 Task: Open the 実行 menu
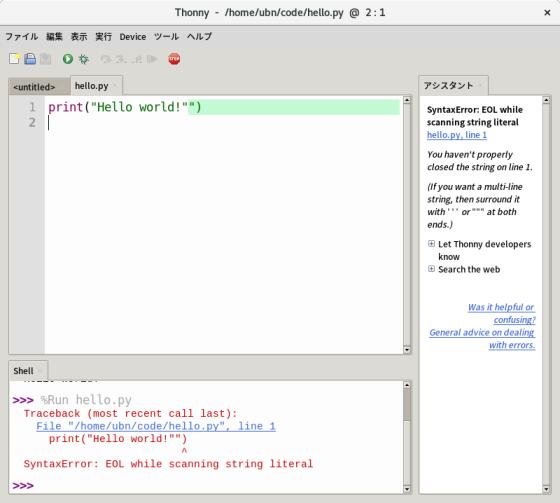pyautogui.click(x=104, y=36)
